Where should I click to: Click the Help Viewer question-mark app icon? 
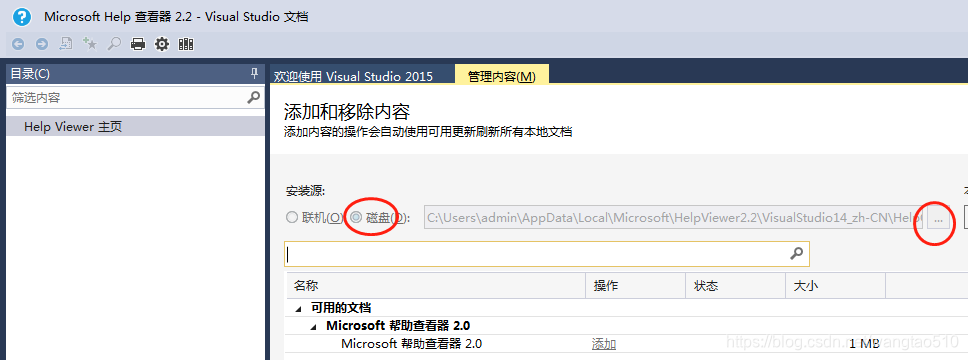(x=22, y=16)
